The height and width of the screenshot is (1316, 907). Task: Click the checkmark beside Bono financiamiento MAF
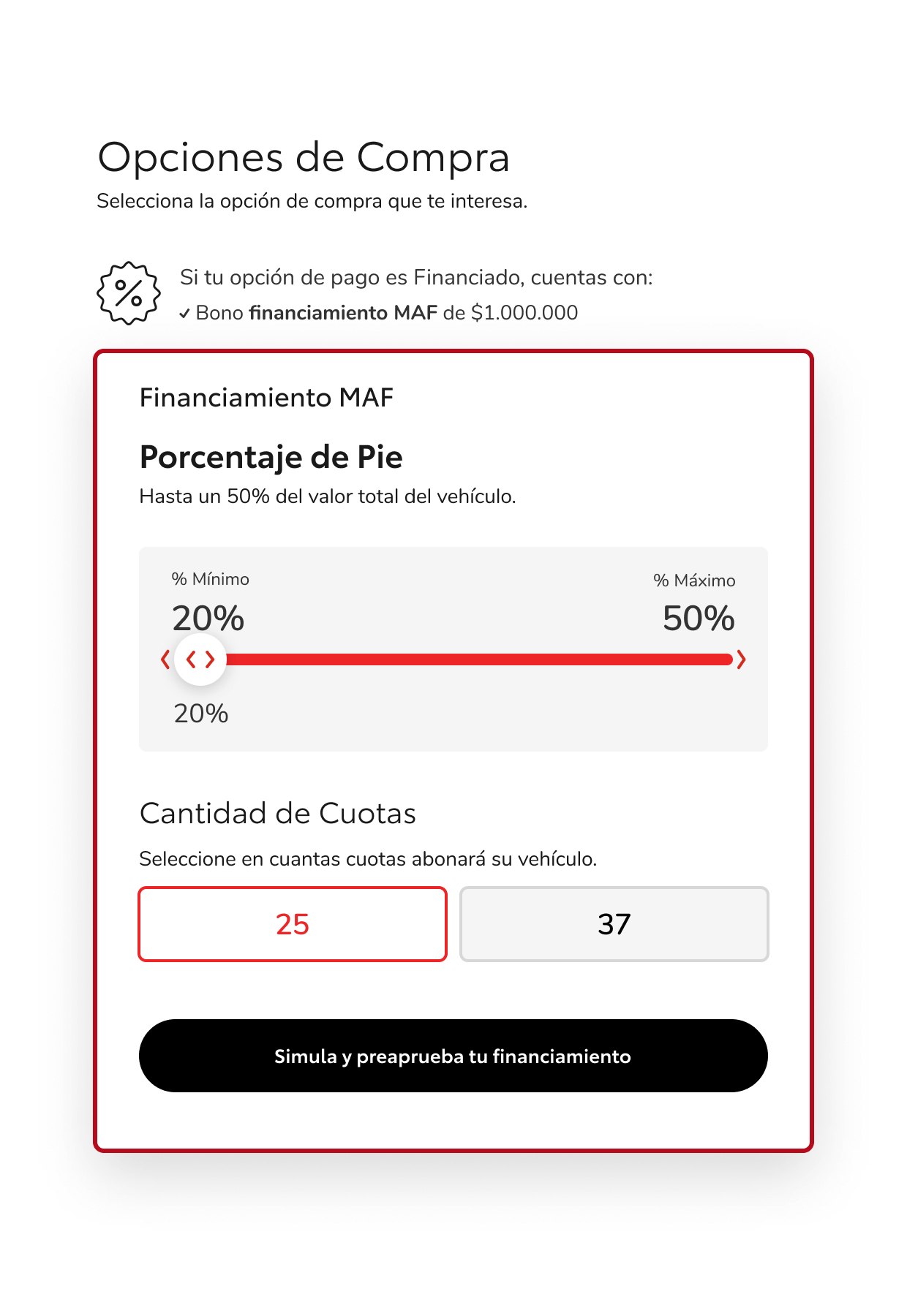point(184,314)
